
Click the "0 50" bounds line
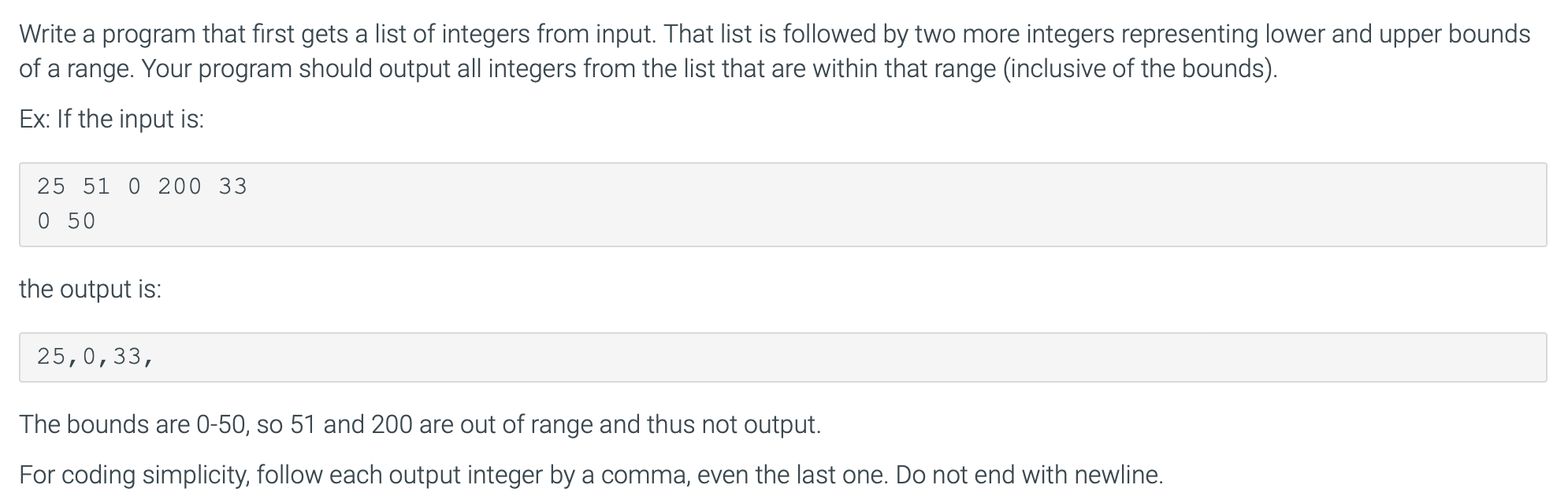(66, 221)
